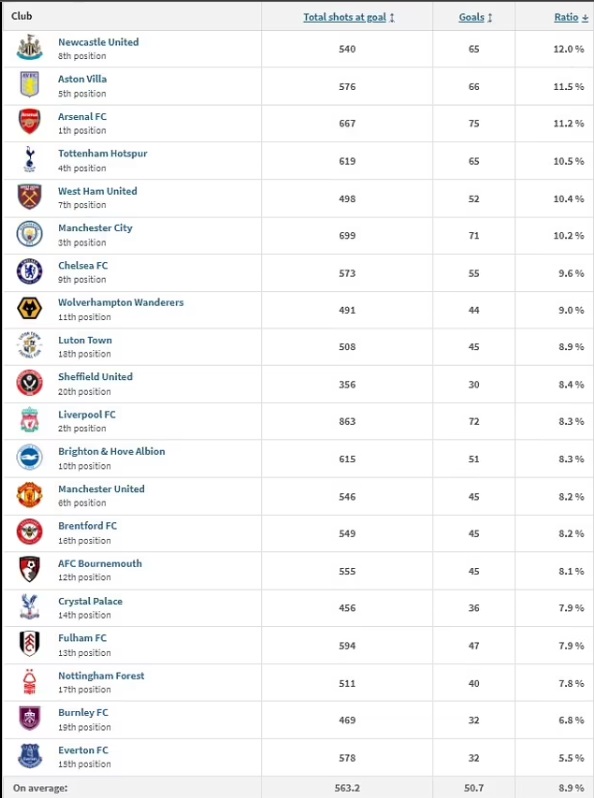
Task: Click the Brentford FC bee badge
Action: 30,532
